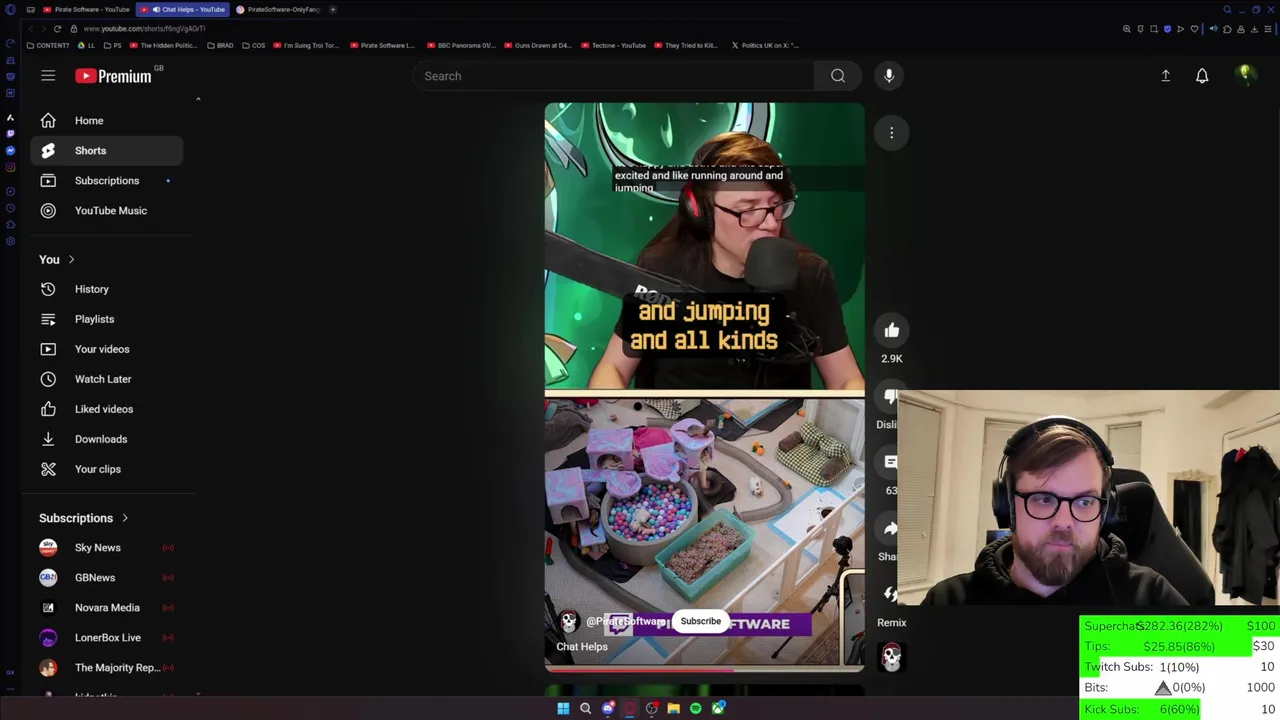Open the account avatar menu

[1246, 76]
